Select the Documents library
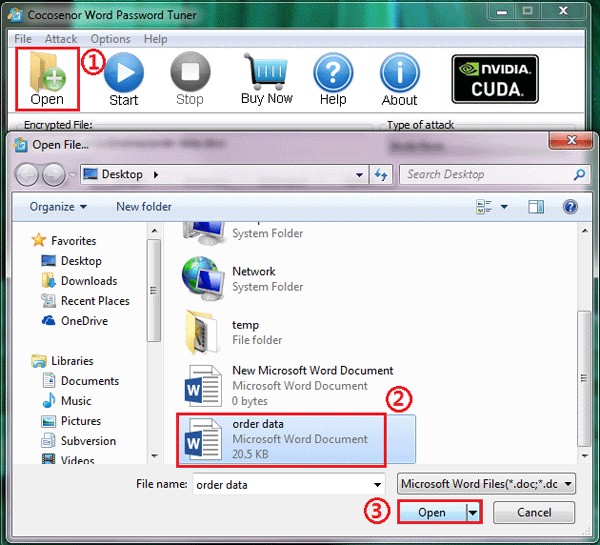Image resolution: width=600 pixels, height=545 pixels. (80, 381)
